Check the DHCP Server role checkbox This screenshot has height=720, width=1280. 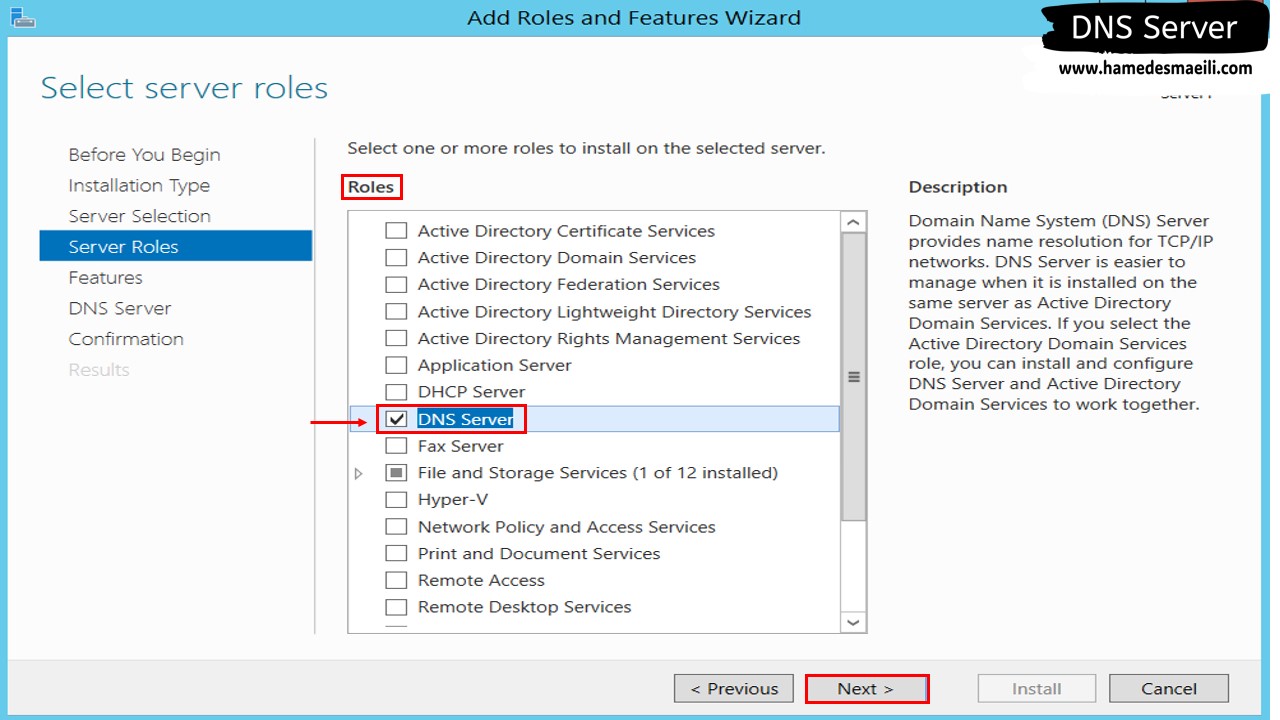point(397,392)
